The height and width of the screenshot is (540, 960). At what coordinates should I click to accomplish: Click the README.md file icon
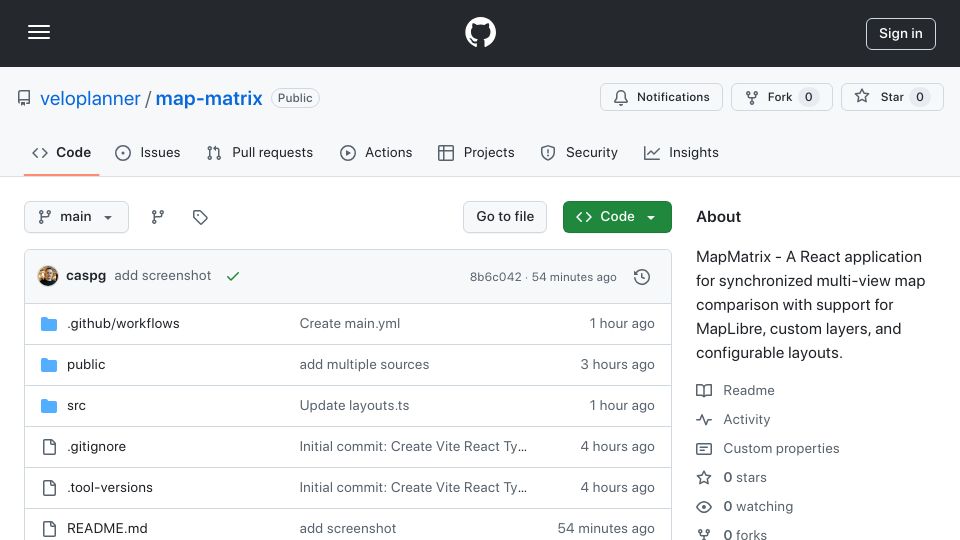click(49, 529)
